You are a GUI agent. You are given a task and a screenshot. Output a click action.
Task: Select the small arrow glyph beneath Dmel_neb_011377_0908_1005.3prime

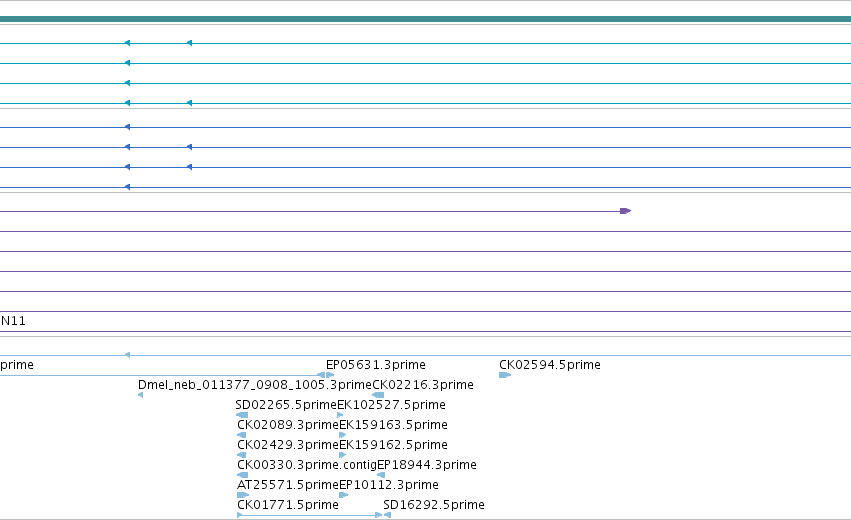[141, 395]
